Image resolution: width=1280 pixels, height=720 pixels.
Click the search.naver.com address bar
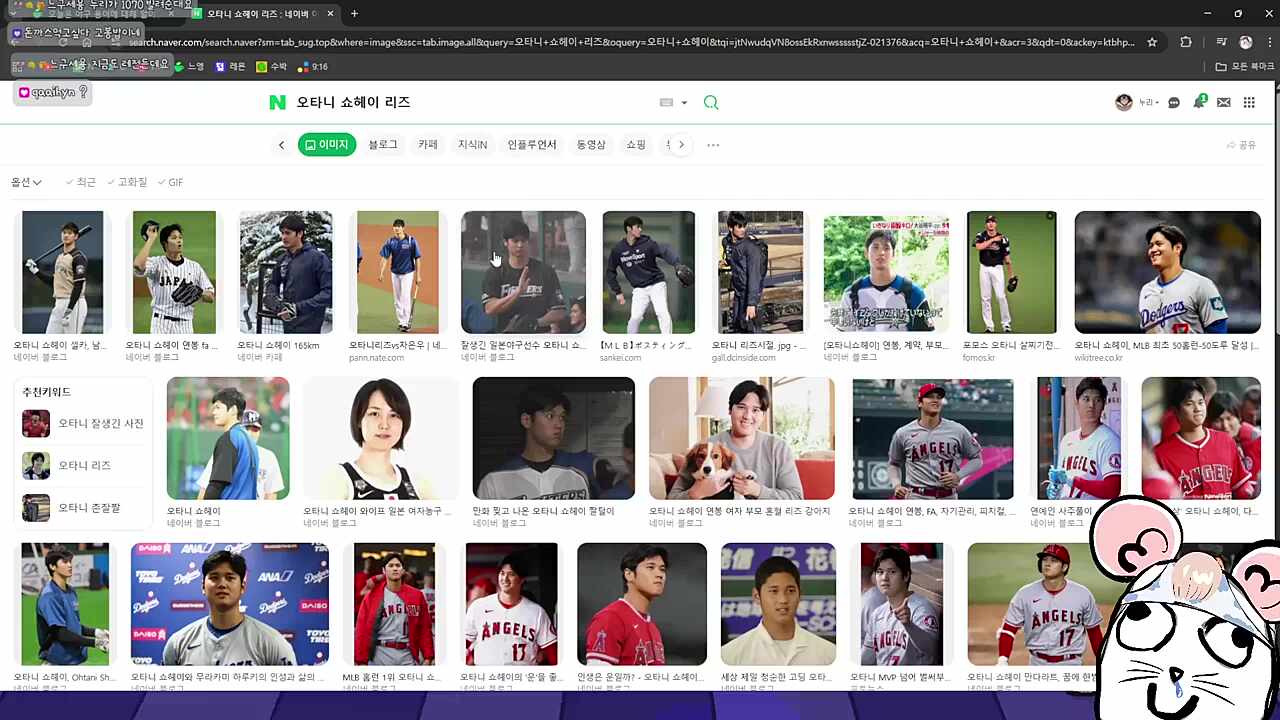pyautogui.click(x=630, y=42)
